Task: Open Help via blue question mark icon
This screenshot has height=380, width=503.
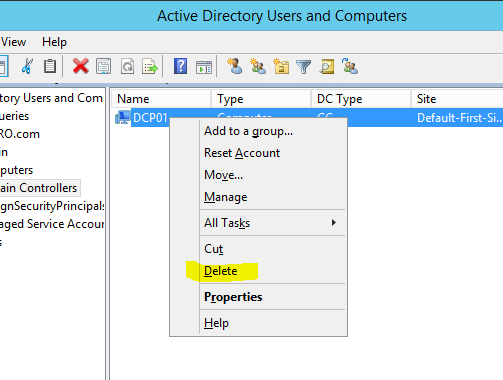Action: (180, 66)
